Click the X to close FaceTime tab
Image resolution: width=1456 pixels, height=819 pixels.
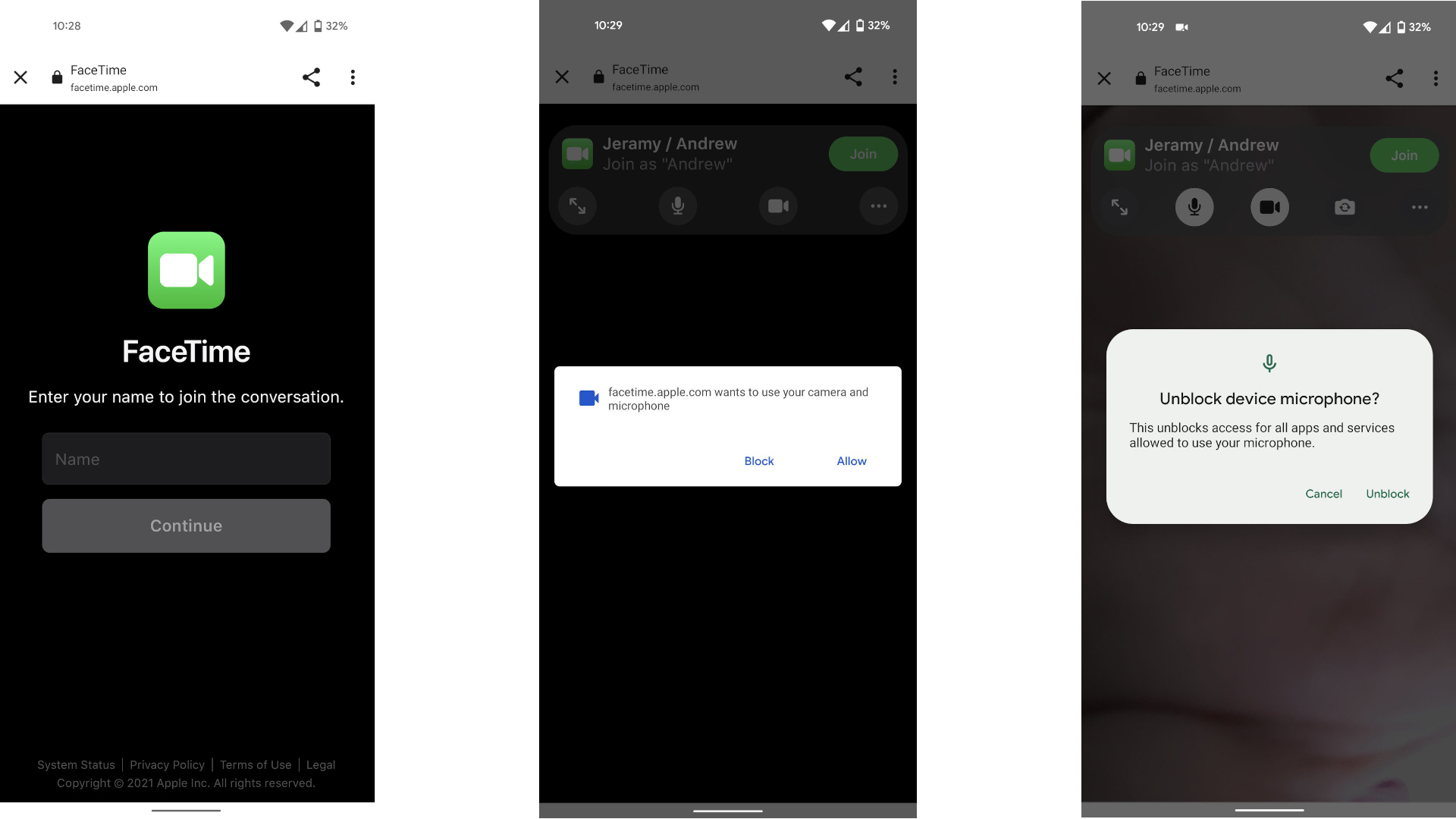pyautogui.click(x=19, y=77)
